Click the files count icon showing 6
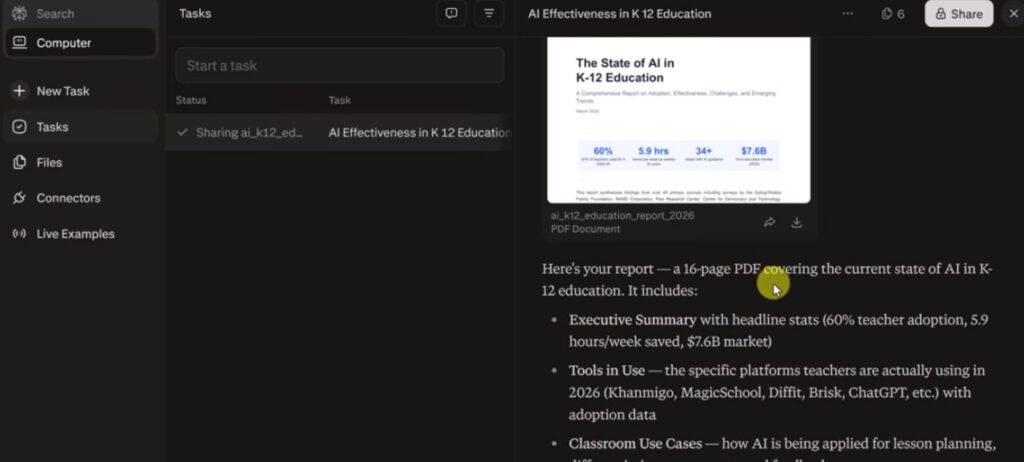Image resolution: width=1024 pixels, height=462 pixels. [x=892, y=14]
